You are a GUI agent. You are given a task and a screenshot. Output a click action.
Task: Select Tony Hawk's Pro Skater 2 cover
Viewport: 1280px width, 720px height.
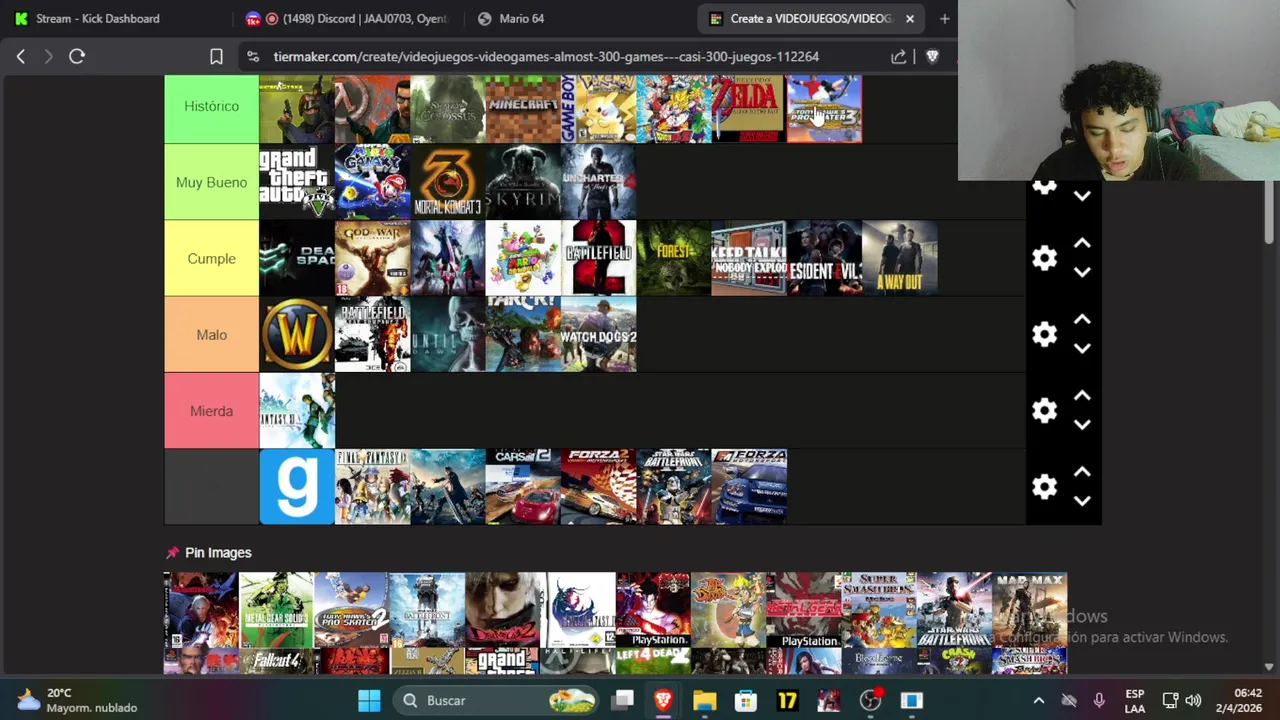click(351, 609)
